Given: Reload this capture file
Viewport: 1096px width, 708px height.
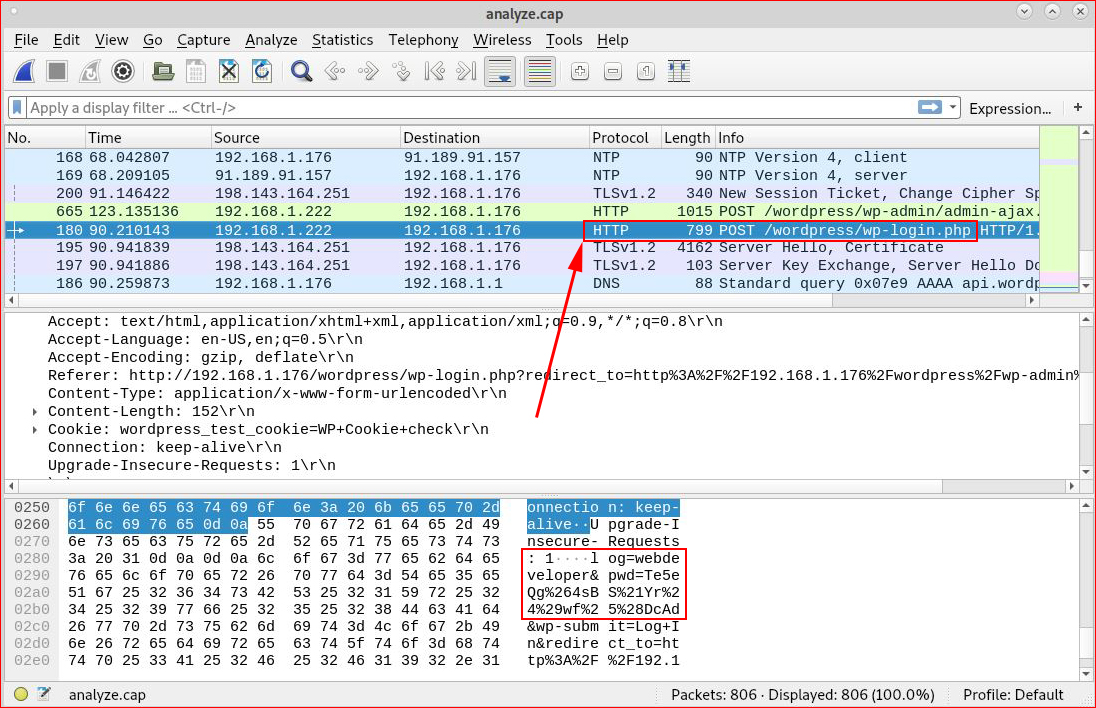Looking at the screenshot, I should coord(261,71).
